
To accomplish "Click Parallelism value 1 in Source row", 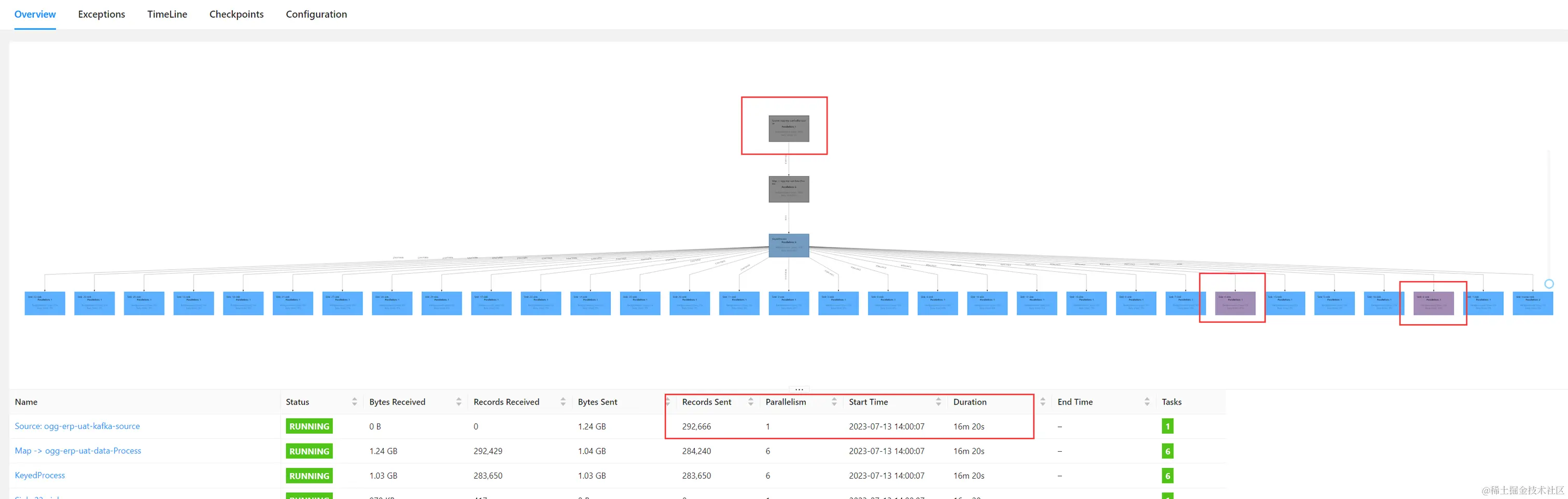I will coord(767,426).
